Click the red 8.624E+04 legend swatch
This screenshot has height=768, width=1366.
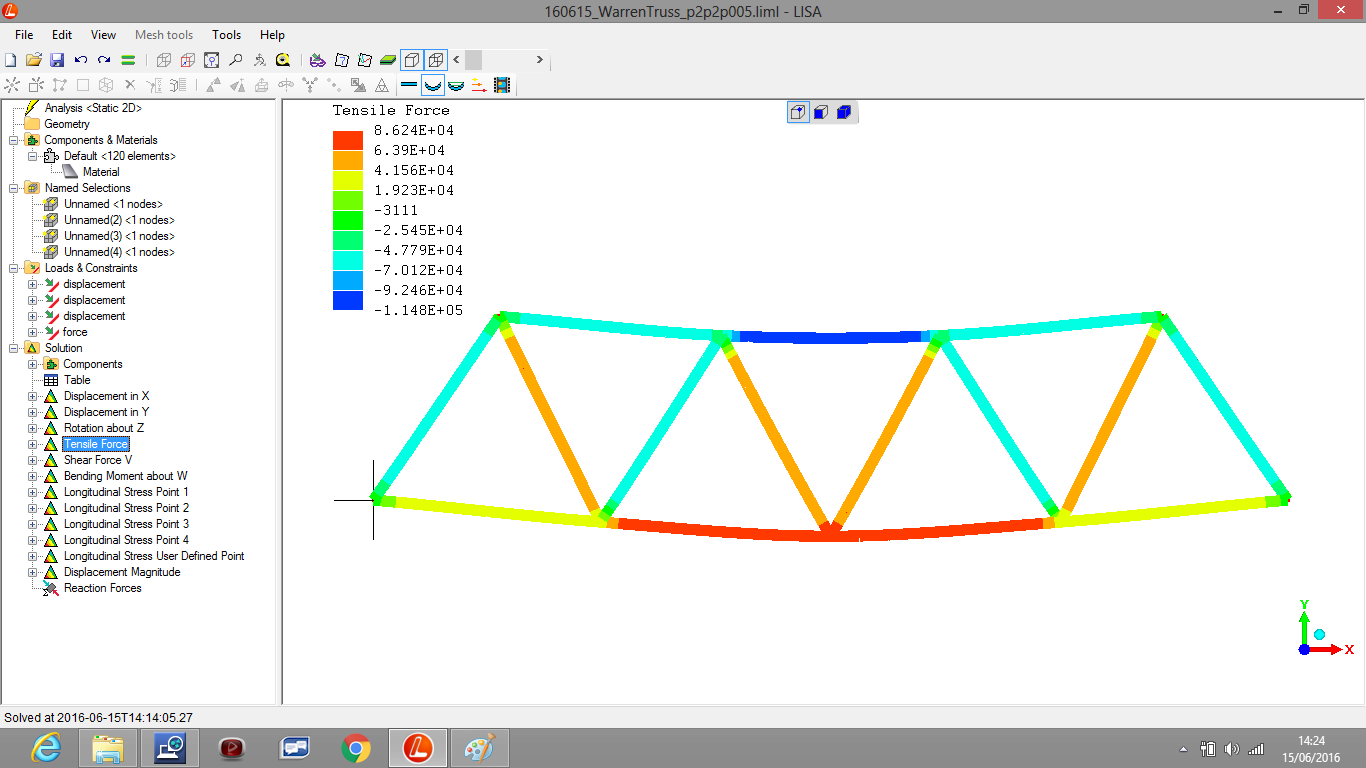(x=348, y=140)
